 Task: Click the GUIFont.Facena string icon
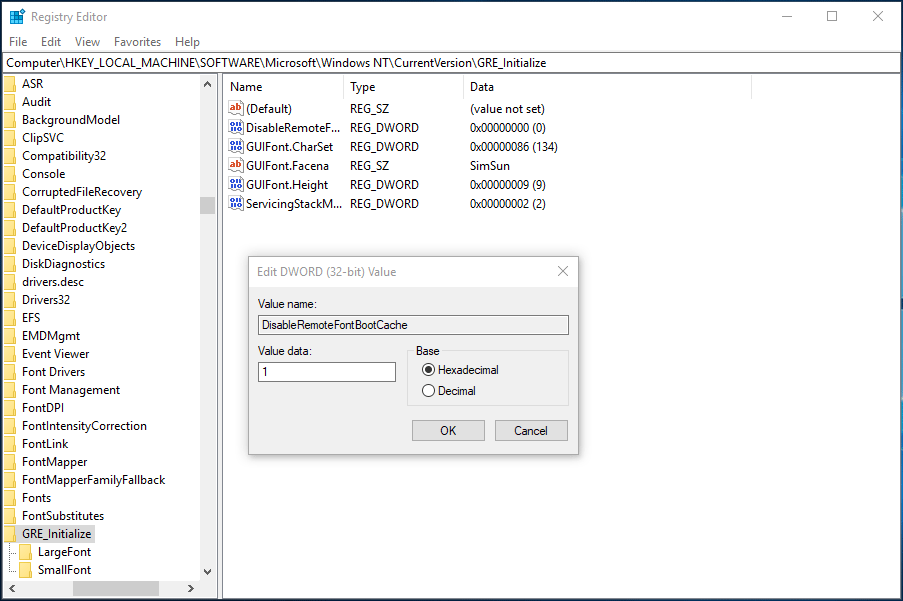[236, 165]
